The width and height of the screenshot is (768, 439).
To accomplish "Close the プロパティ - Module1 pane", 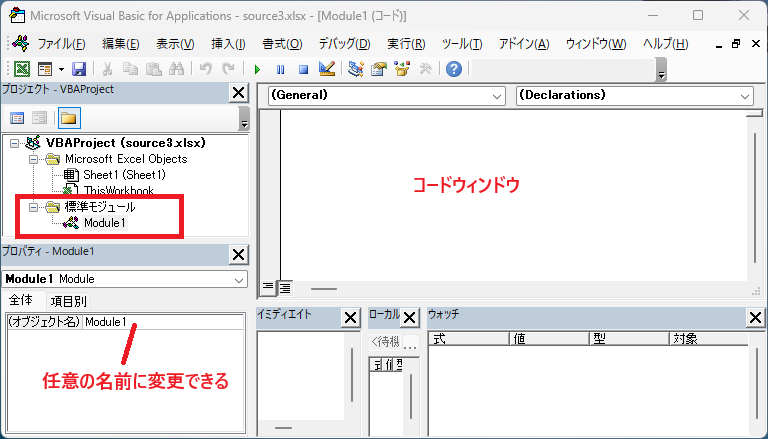I will [239, 255].
